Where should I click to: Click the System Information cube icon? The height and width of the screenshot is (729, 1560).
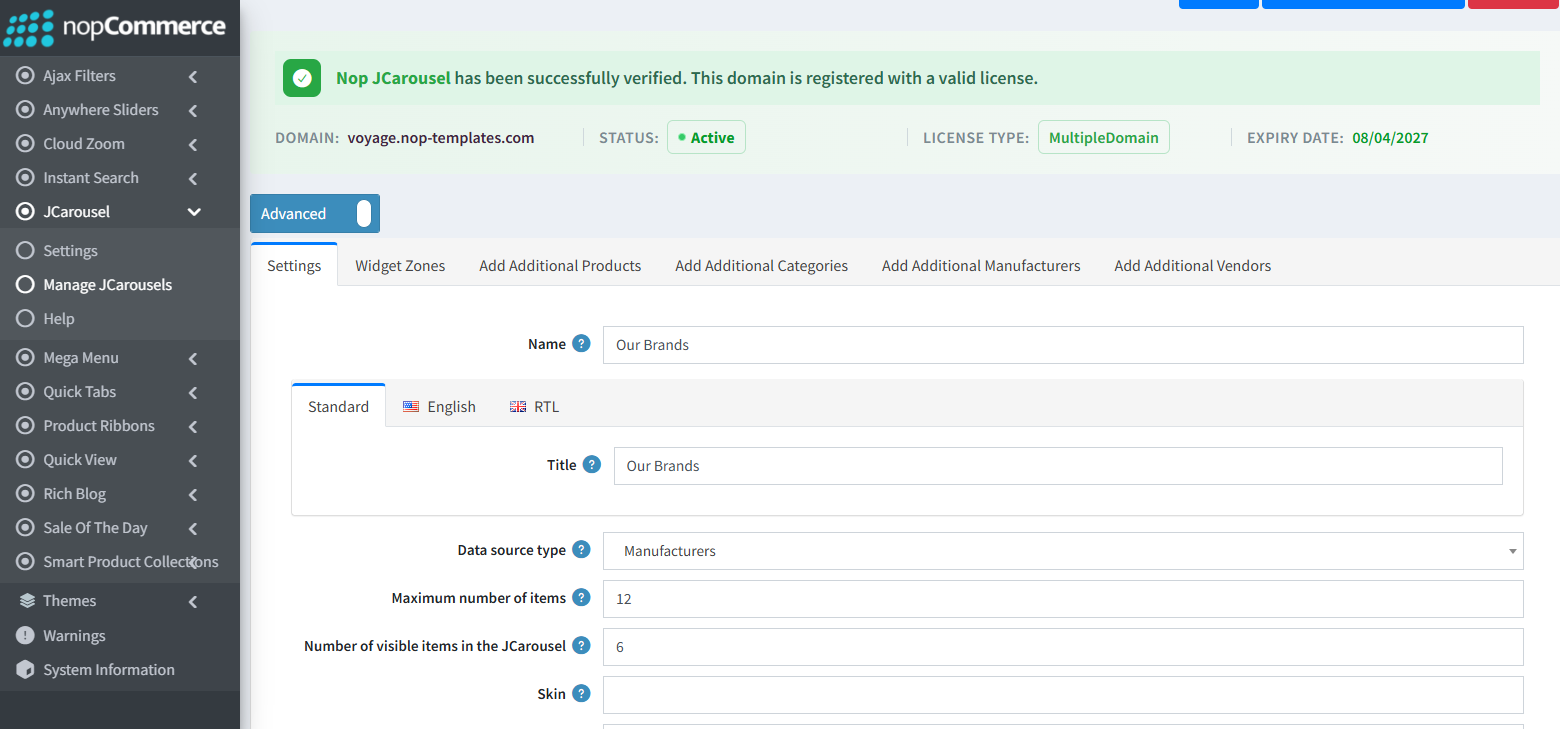tap(26, 670)
